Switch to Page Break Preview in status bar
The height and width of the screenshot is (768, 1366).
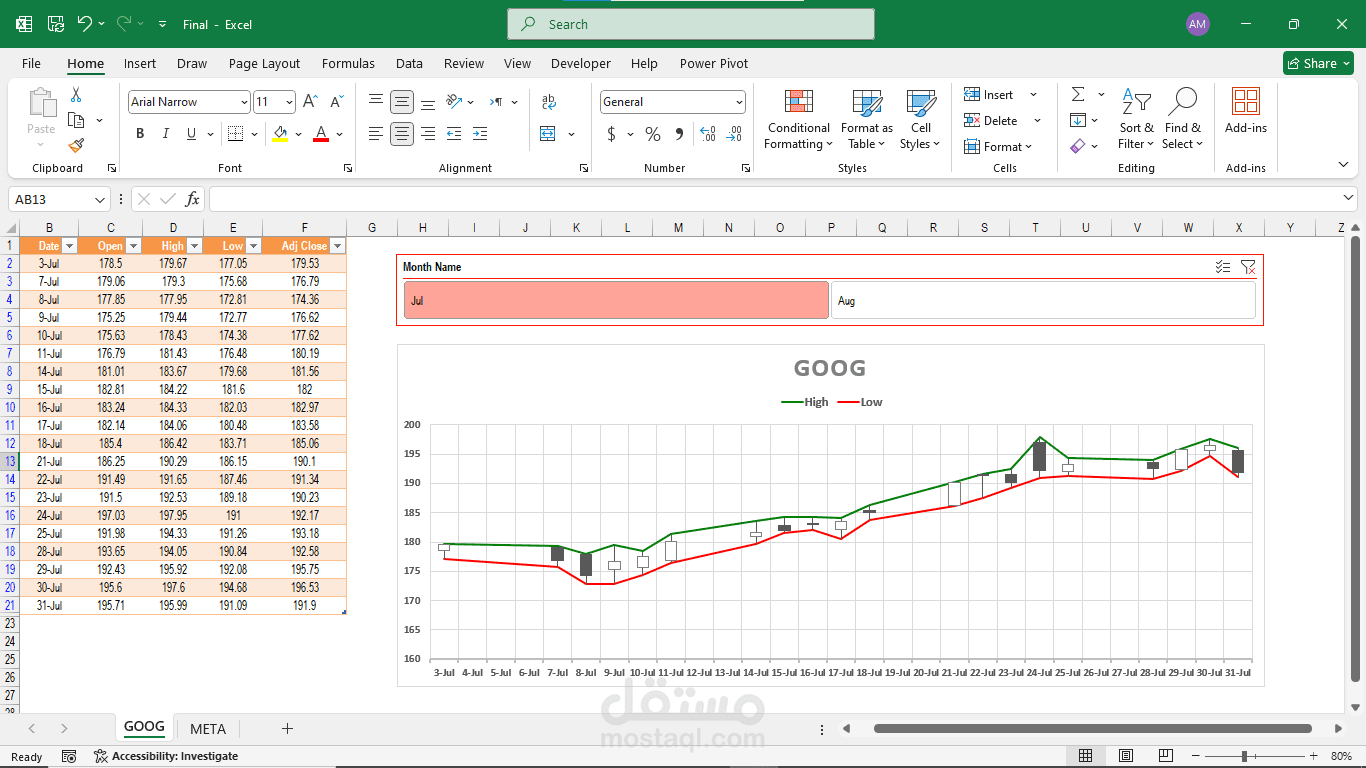pyautogui.click(x=1165, y=756)
